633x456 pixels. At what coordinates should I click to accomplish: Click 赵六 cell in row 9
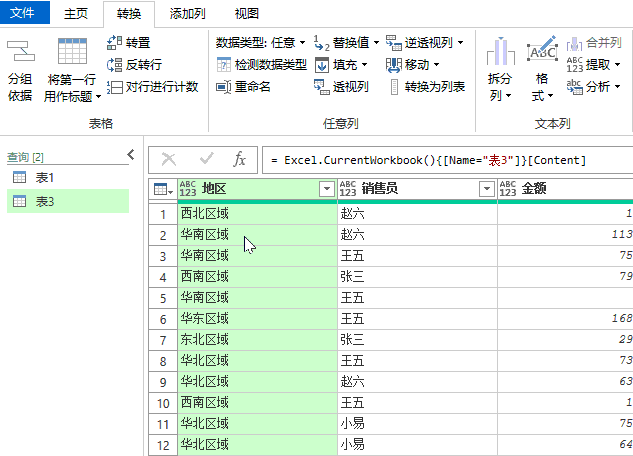(417, 382)
